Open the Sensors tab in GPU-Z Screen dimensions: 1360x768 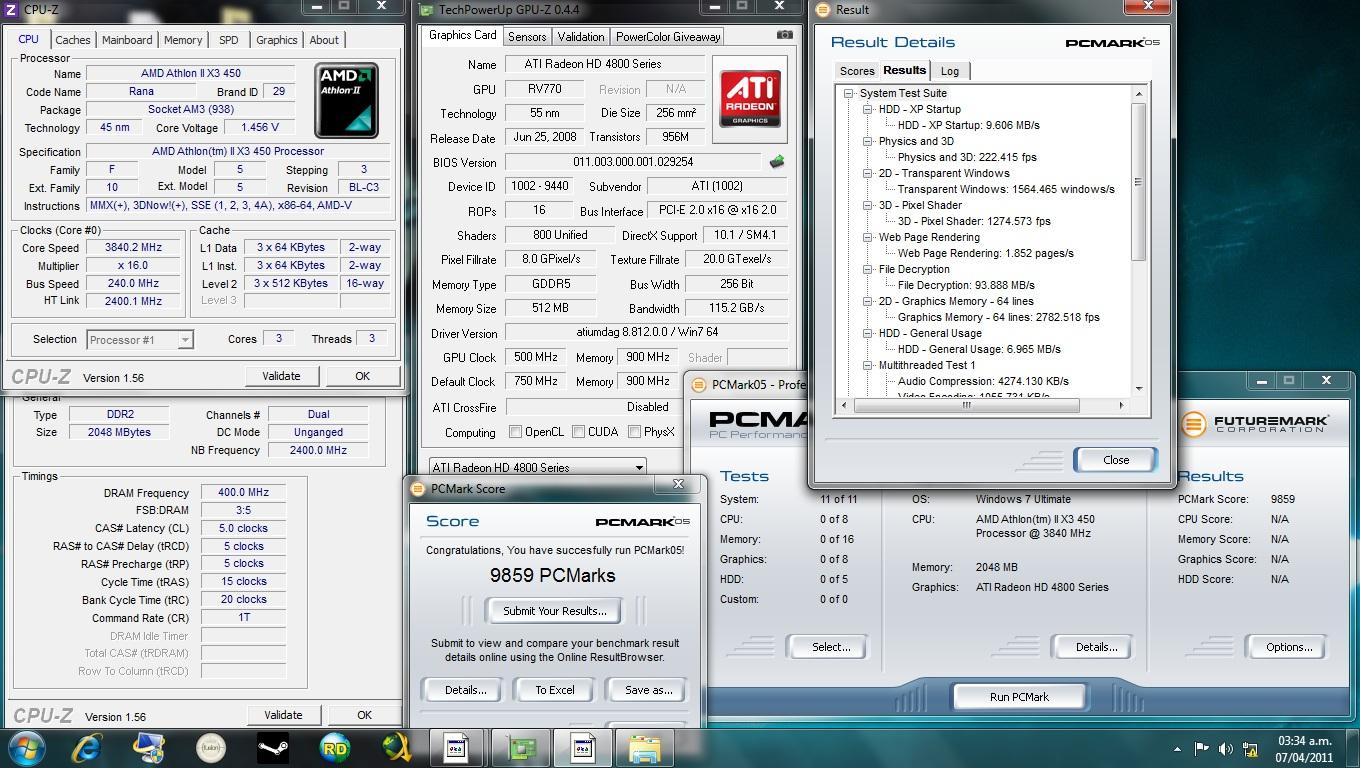pyautogui.click(x=527, y=37)
